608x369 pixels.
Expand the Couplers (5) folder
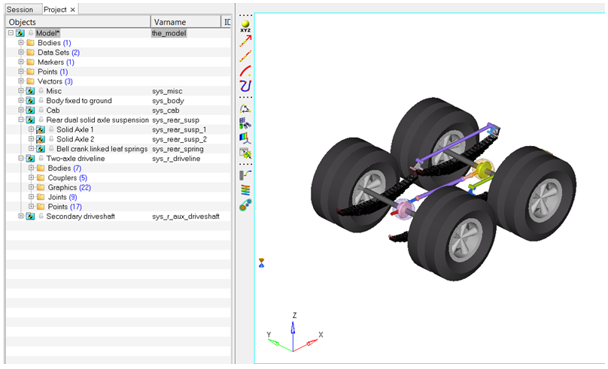pyautogui.click(x=31, y=178)
